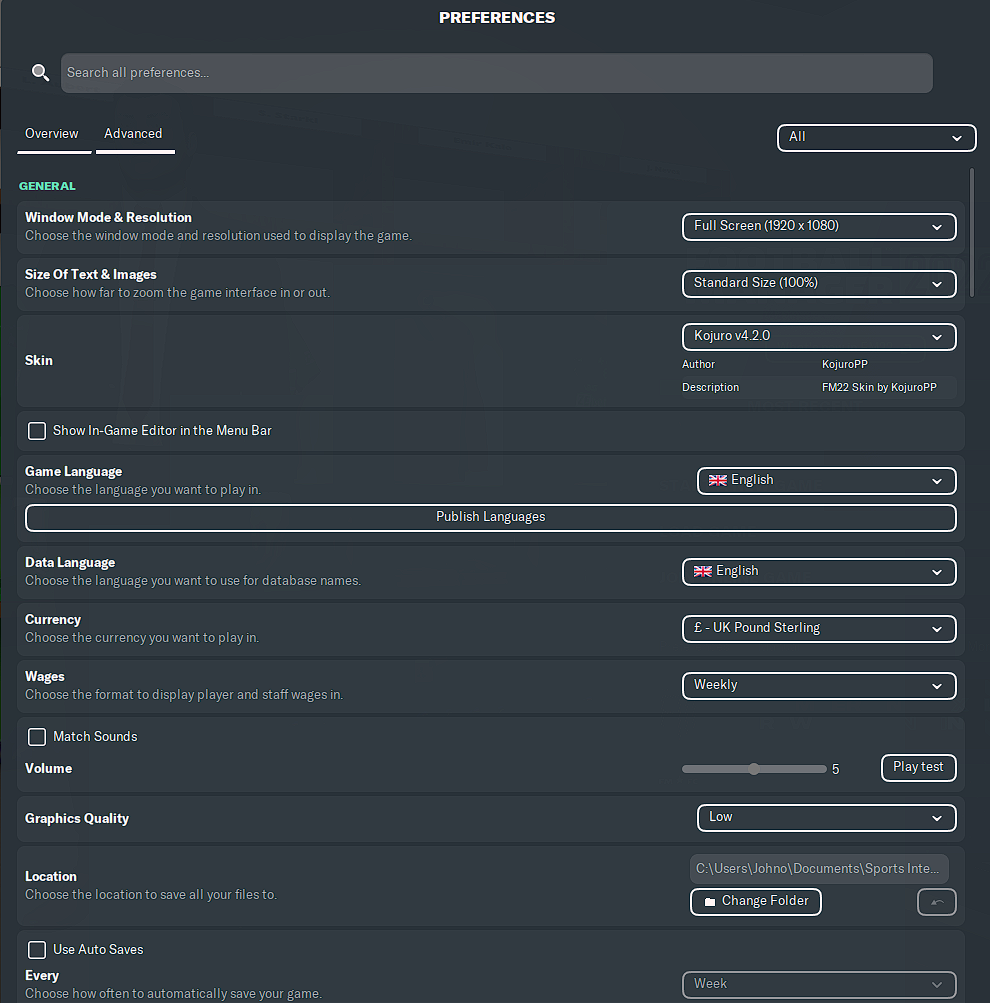This screenshot has width=990, height=1003.
Task: Click the reset folder location arrow icon
Action: (x=936, y=902)
